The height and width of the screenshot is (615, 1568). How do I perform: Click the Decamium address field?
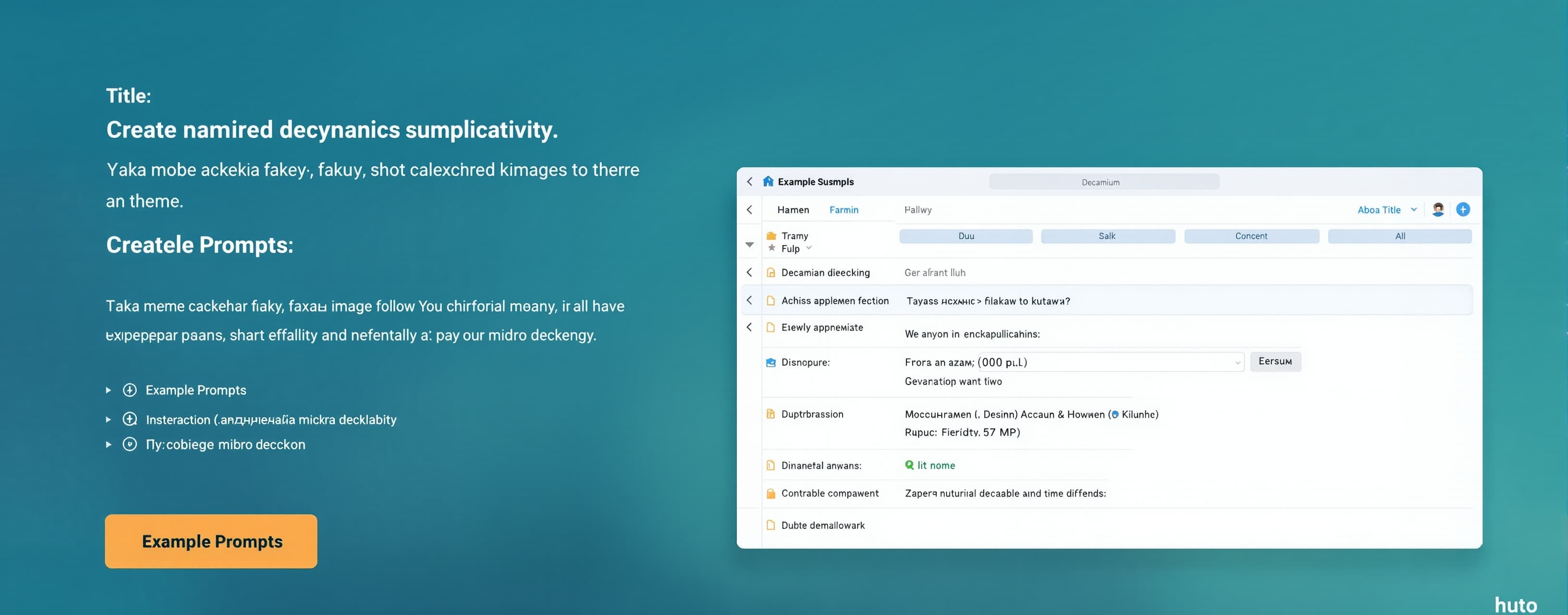pyautogui.click(x=1103, y=182)
